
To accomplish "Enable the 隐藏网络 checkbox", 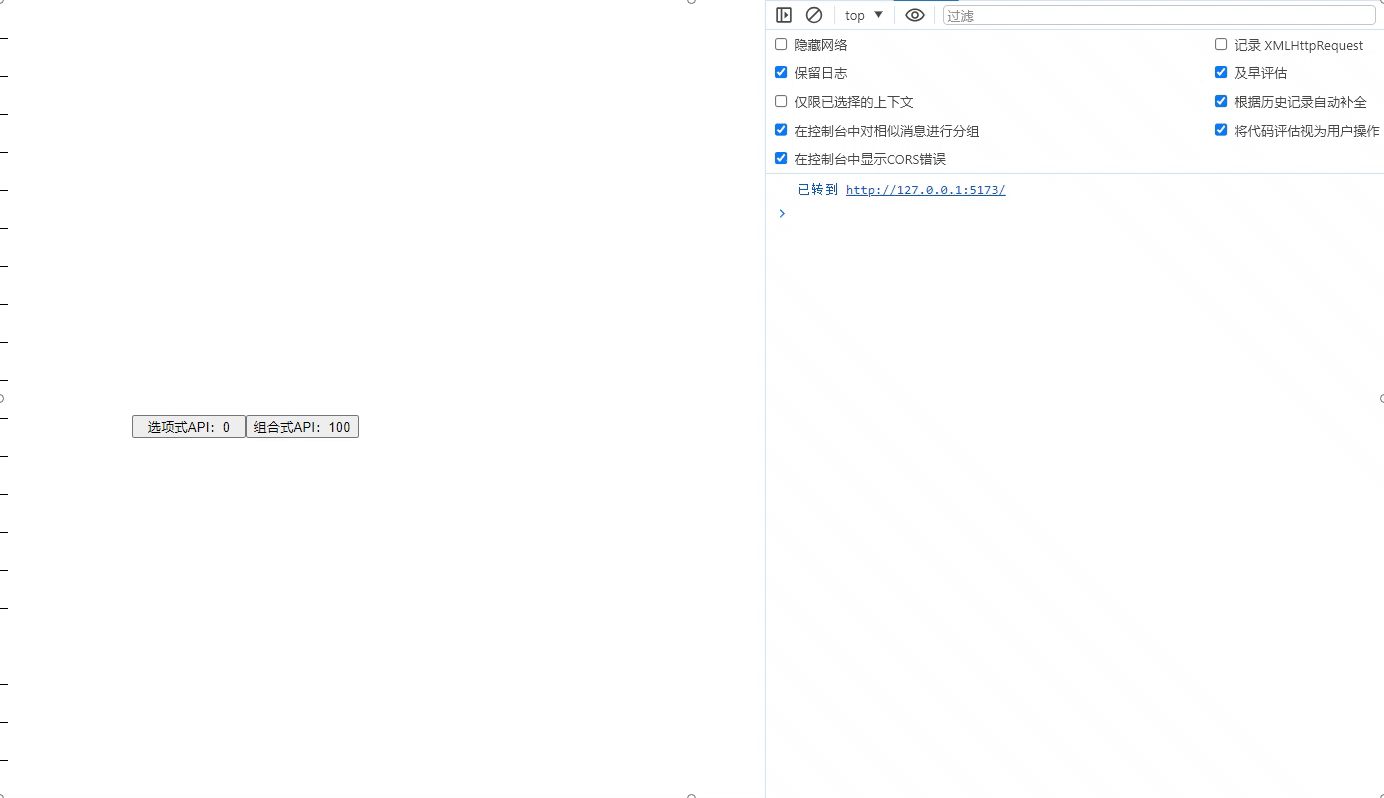I will 781,44.
